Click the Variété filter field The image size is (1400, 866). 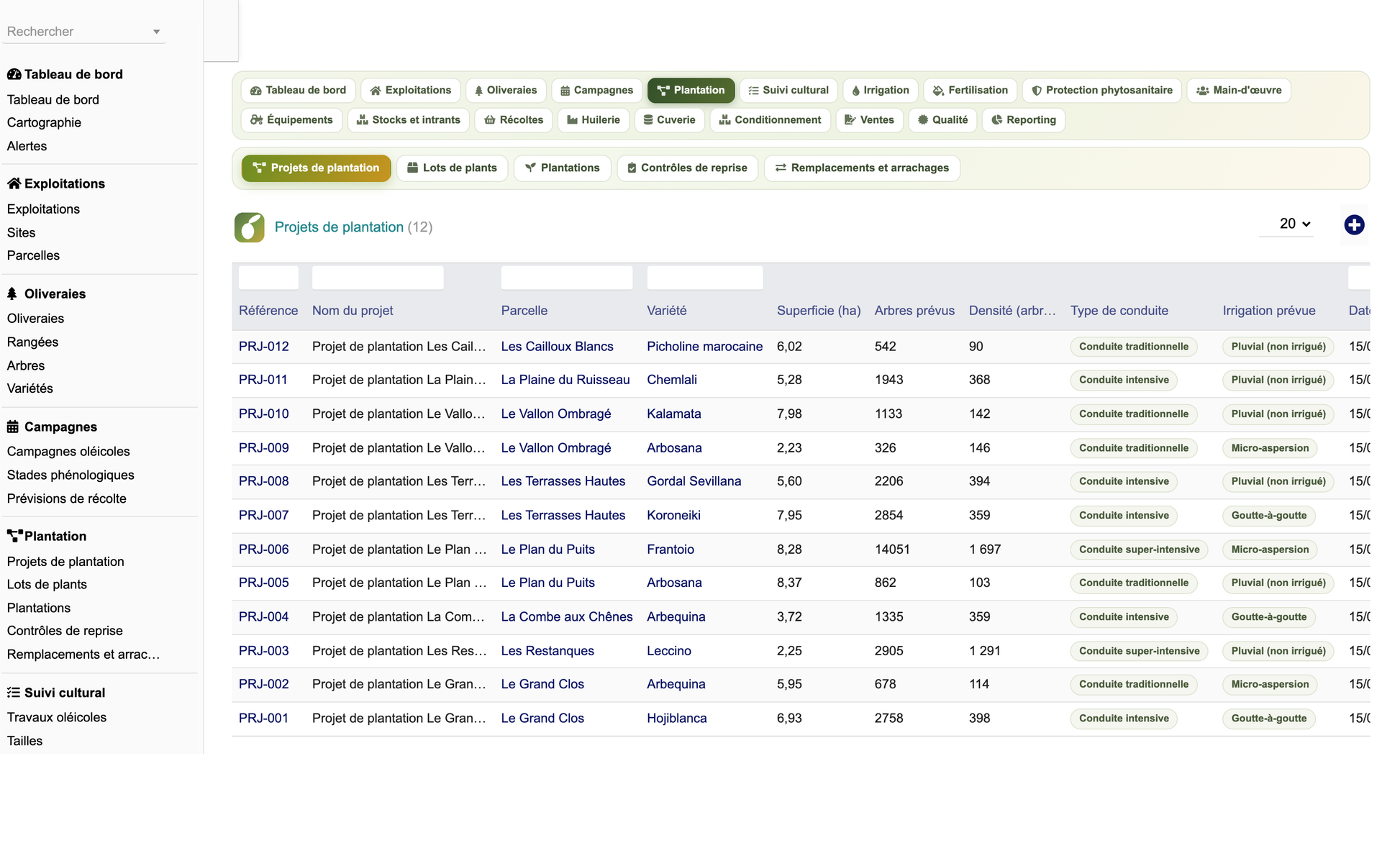[x=705, y=278]
